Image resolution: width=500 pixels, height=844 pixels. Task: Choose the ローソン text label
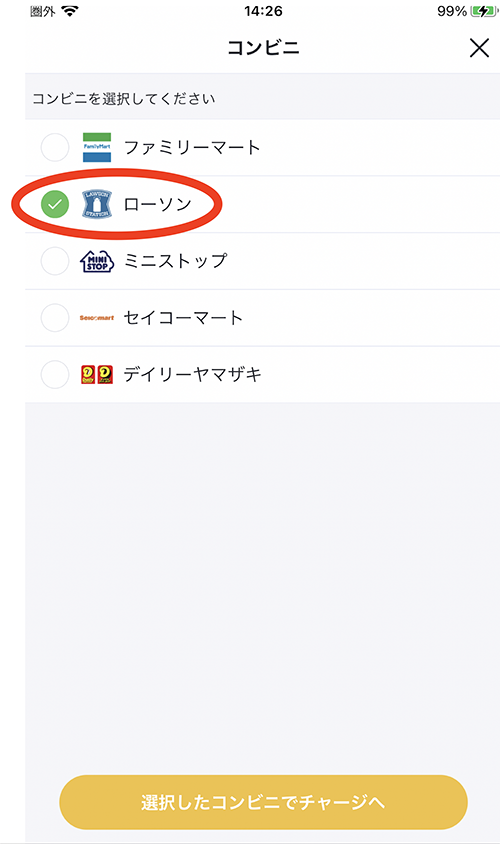158,204
